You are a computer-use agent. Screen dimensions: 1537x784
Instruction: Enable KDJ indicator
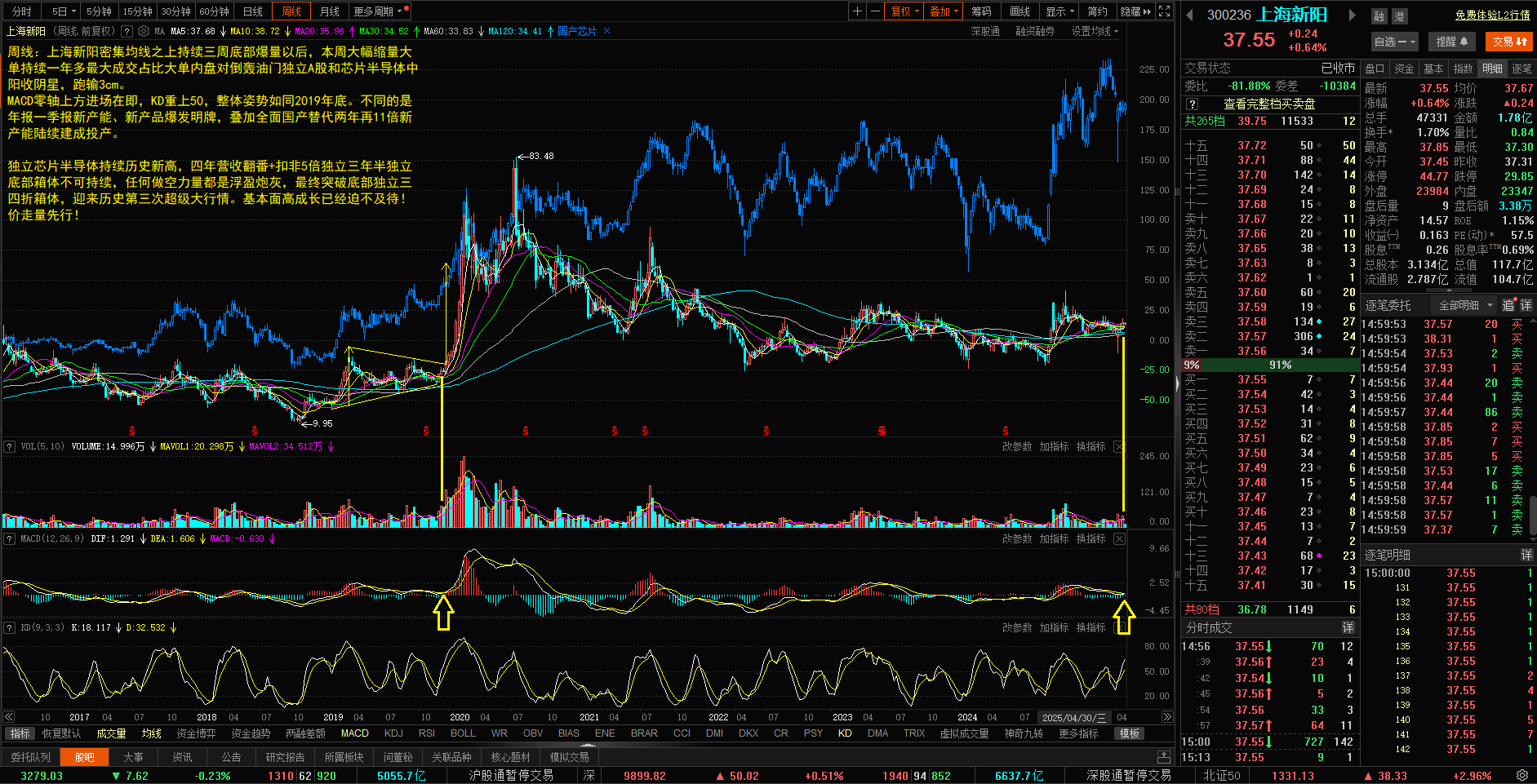393,733
